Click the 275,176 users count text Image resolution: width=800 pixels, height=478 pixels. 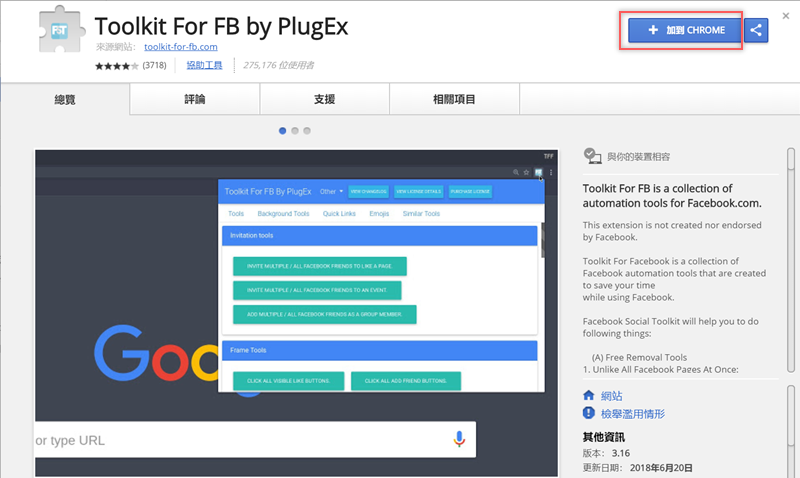(x=279, y=65)
